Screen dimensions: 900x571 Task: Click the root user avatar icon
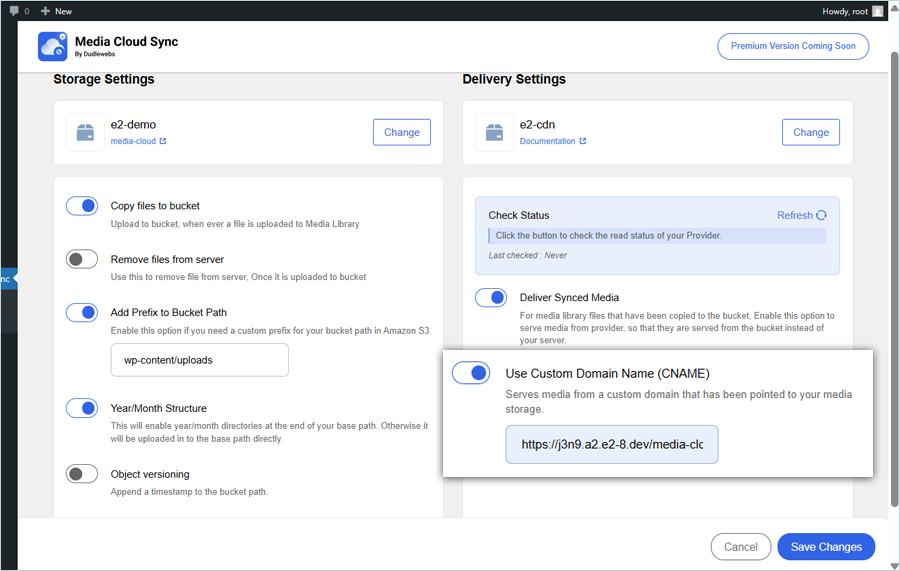click(x=877, y=11)
